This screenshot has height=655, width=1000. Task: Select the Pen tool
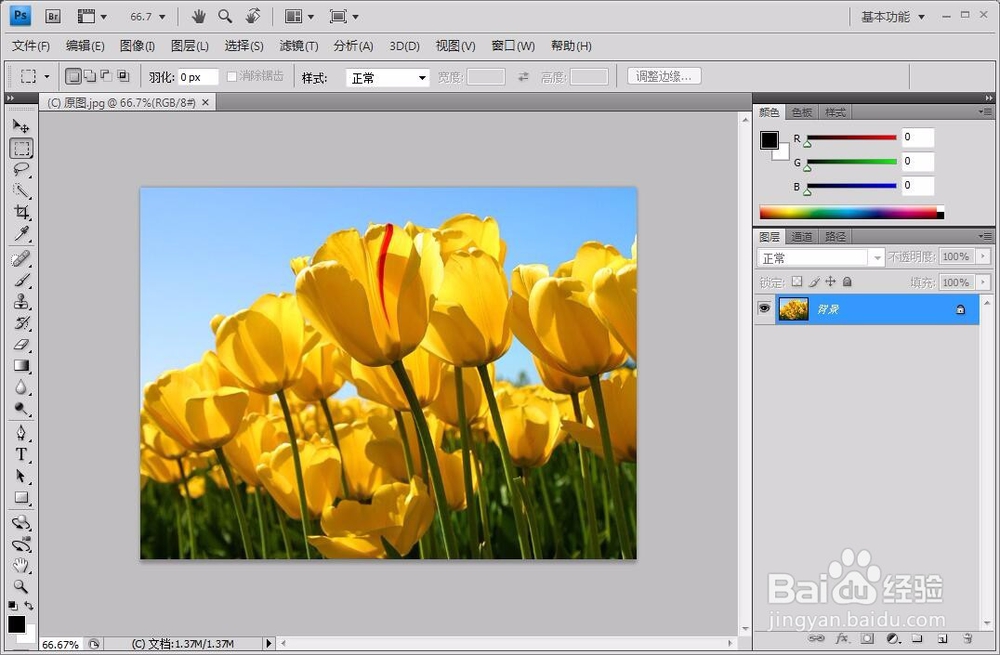[x=21, y=433]
